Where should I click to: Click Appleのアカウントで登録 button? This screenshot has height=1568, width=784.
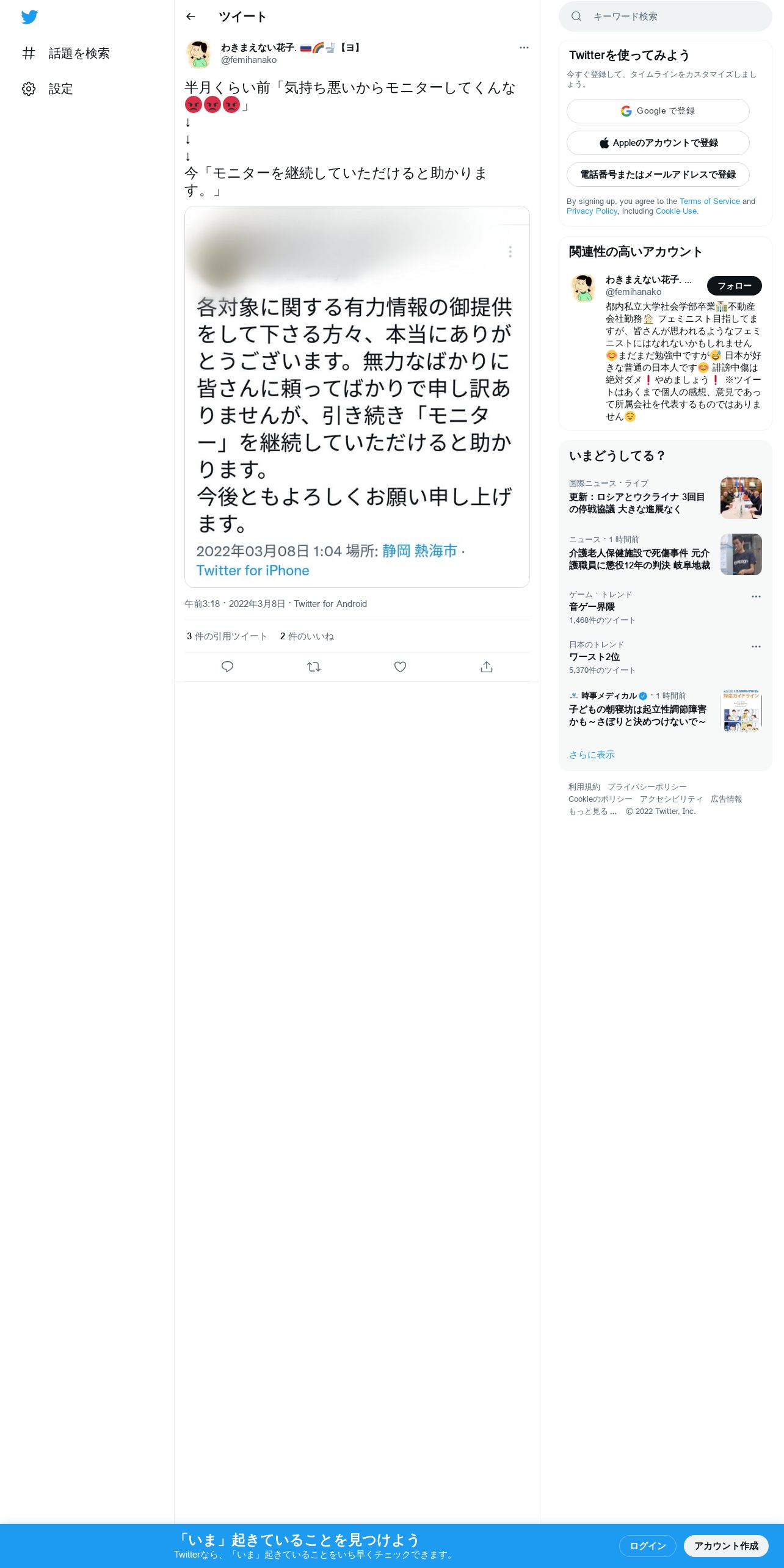coord(658,143)
